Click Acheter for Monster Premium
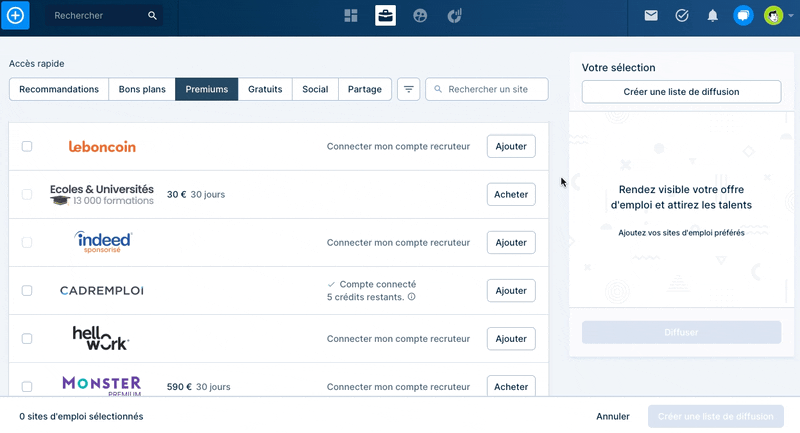 [x=511, y=386]
